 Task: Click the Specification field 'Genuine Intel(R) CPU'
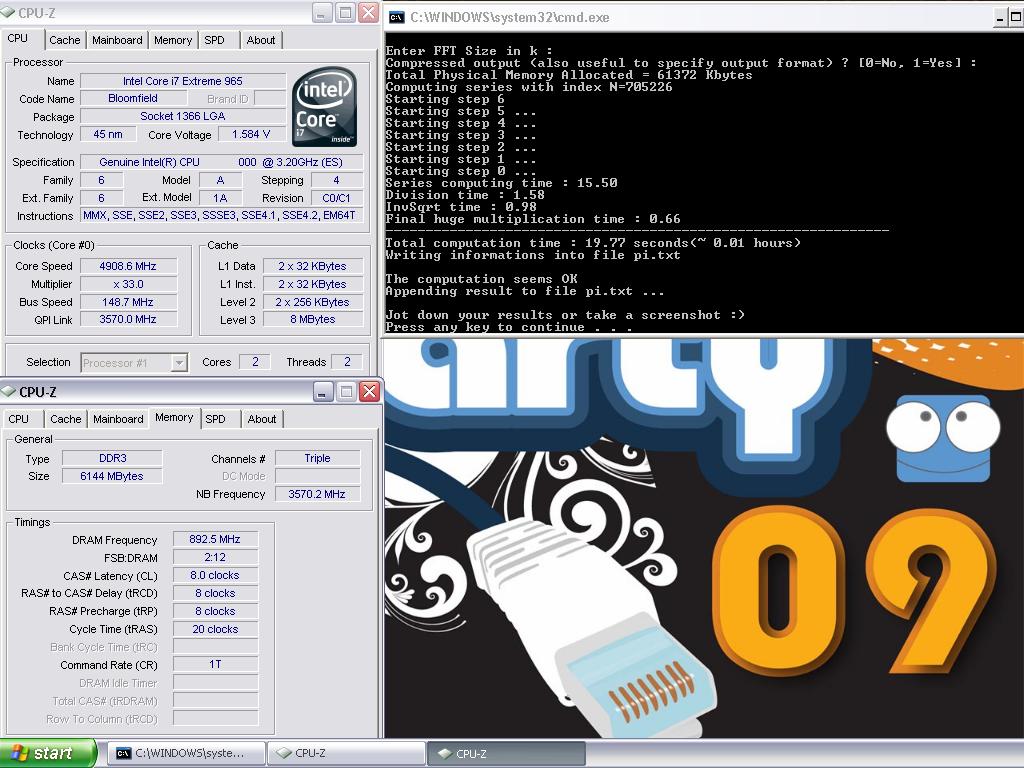[221, 162]
